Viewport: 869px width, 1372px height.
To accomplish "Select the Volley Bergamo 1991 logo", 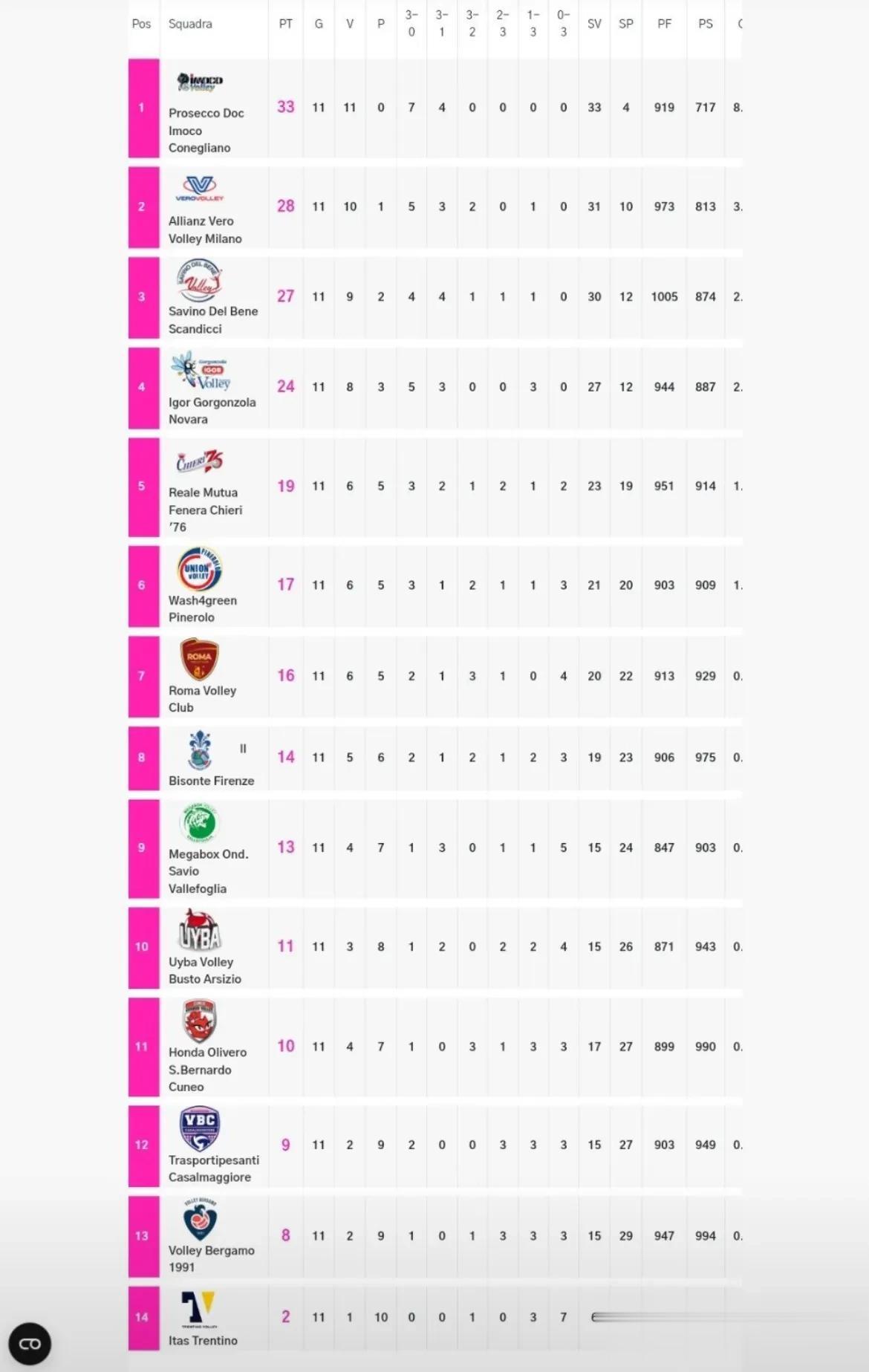I will 200,1219.
